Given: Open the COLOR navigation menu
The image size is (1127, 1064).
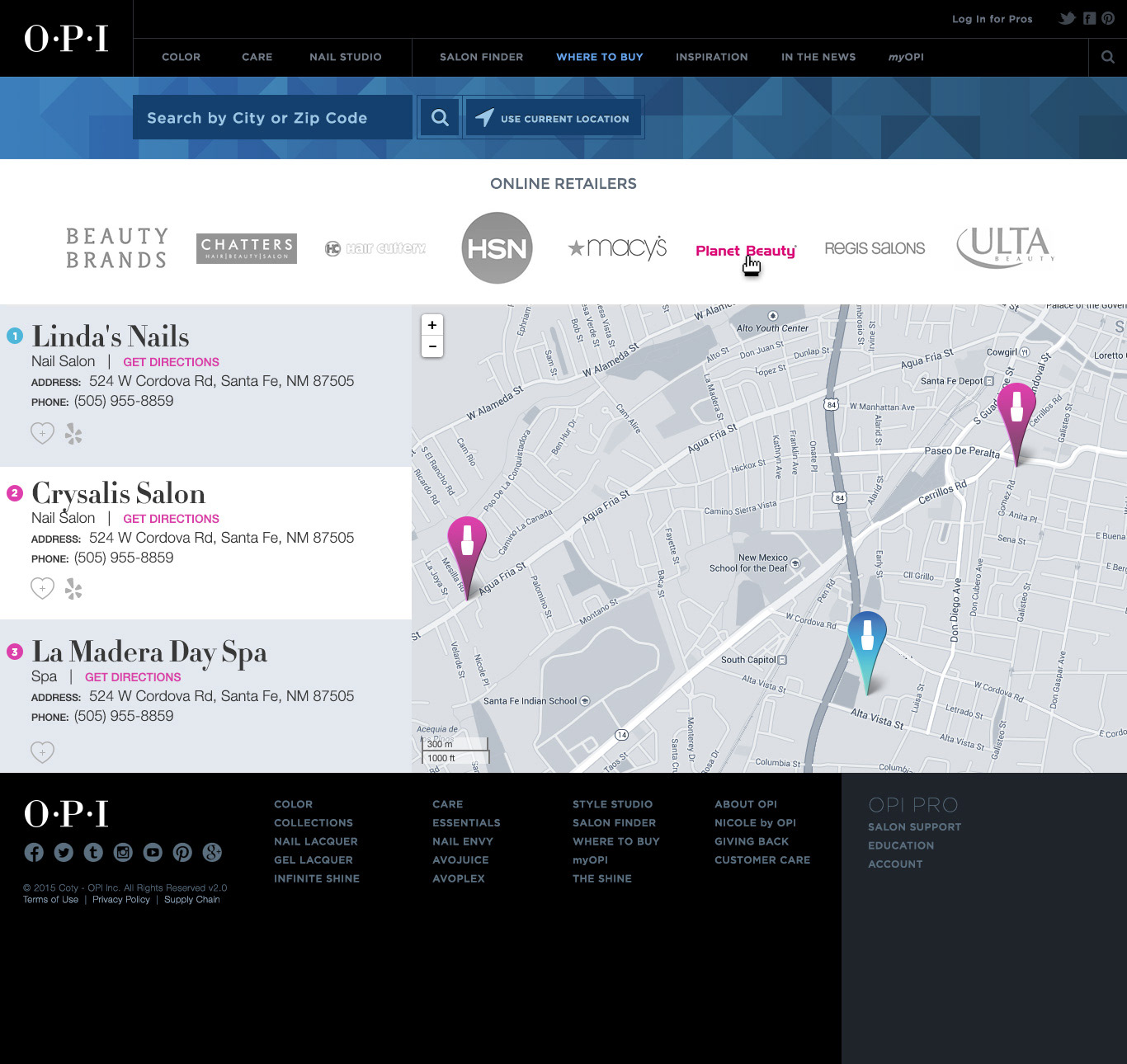Looking at the screenshot, I should (182, 57).
